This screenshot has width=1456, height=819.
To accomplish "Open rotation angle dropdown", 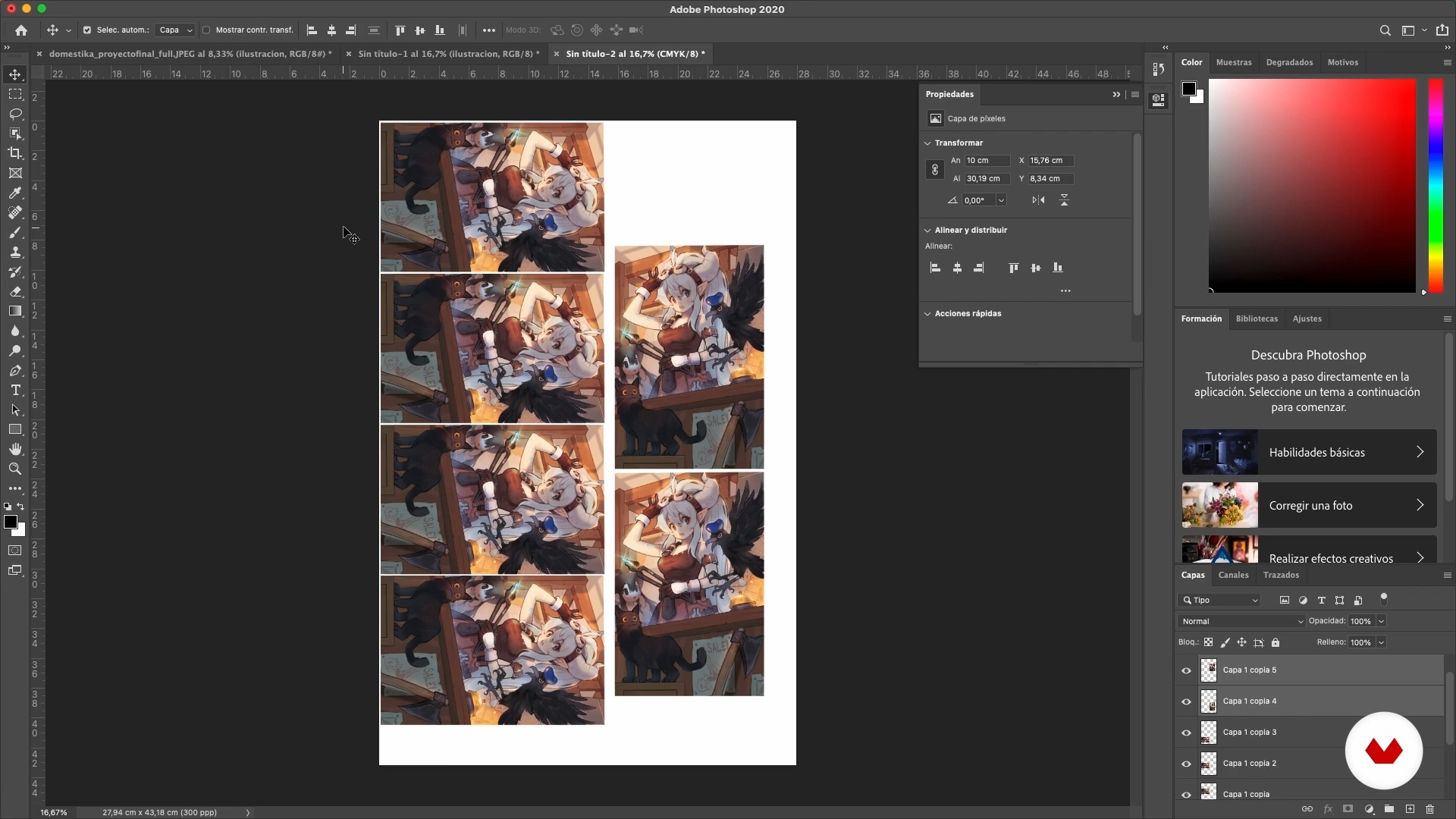I will pyautogui.click(x=1001, y=200).
